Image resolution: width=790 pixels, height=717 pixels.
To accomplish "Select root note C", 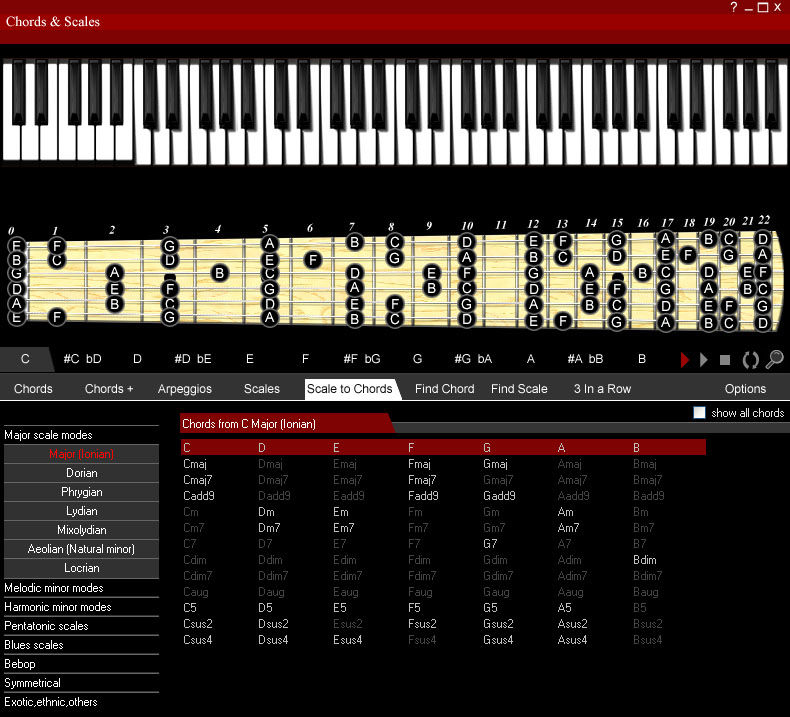I will [25, 359].
